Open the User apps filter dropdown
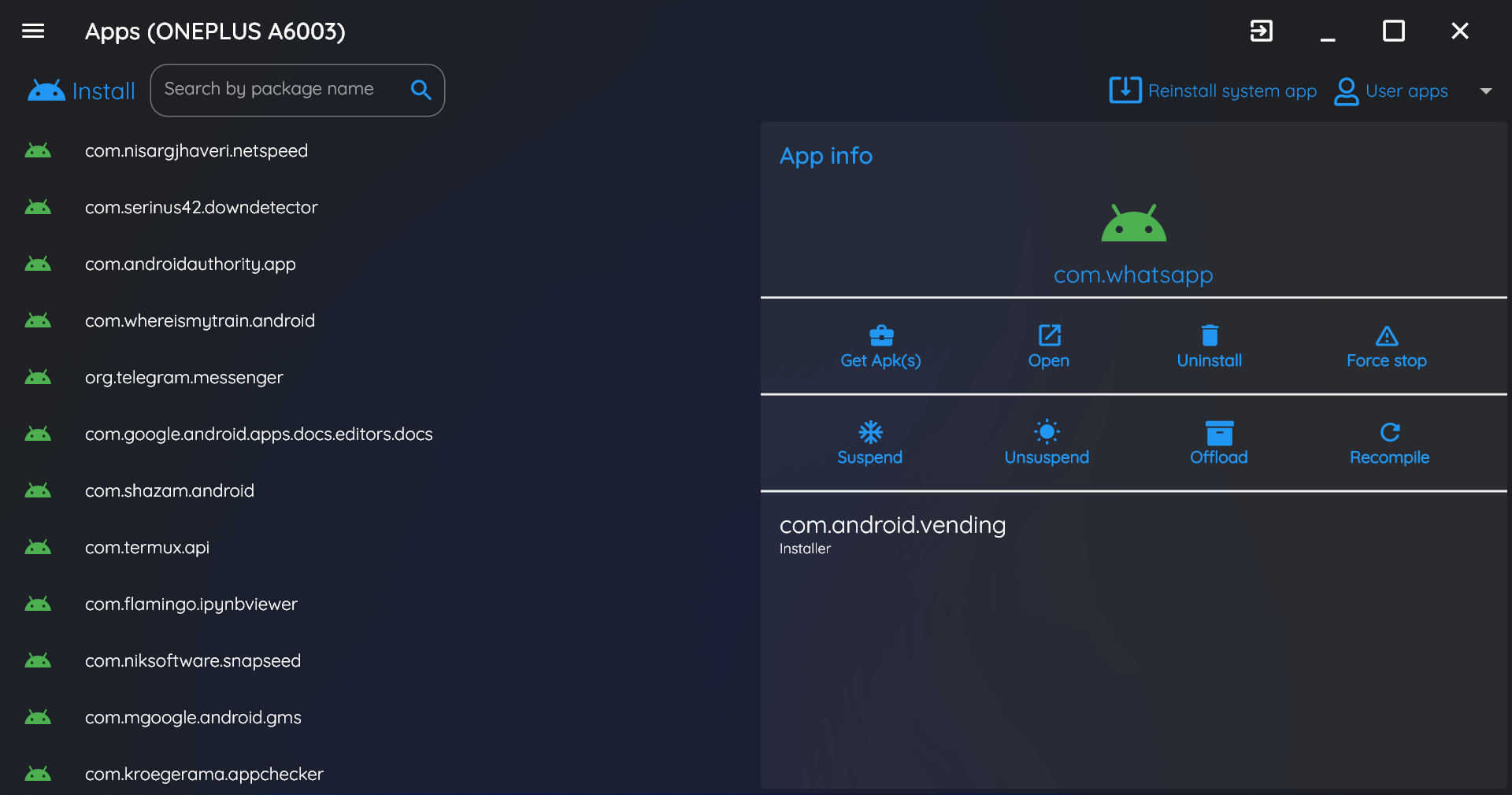The height and width of the screenshot is (795, 1512). pyautogui.click(x=1413, y=91)
